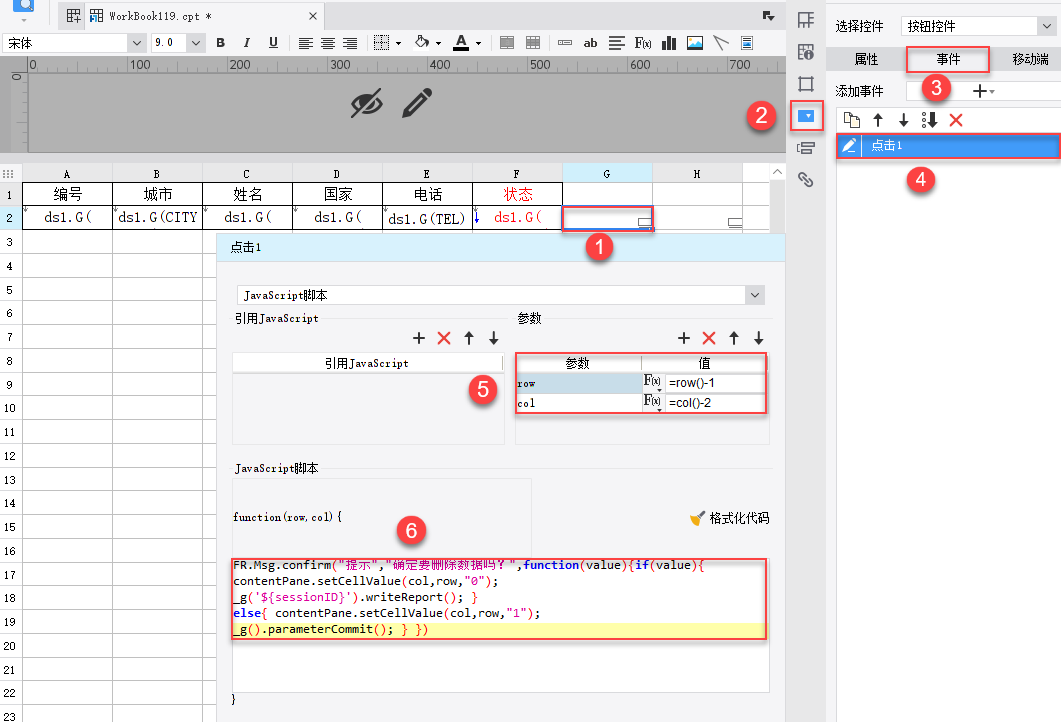Add referenced JavaScript with plus
This screenshot has height=722, width=1061.
pos(419,338)
